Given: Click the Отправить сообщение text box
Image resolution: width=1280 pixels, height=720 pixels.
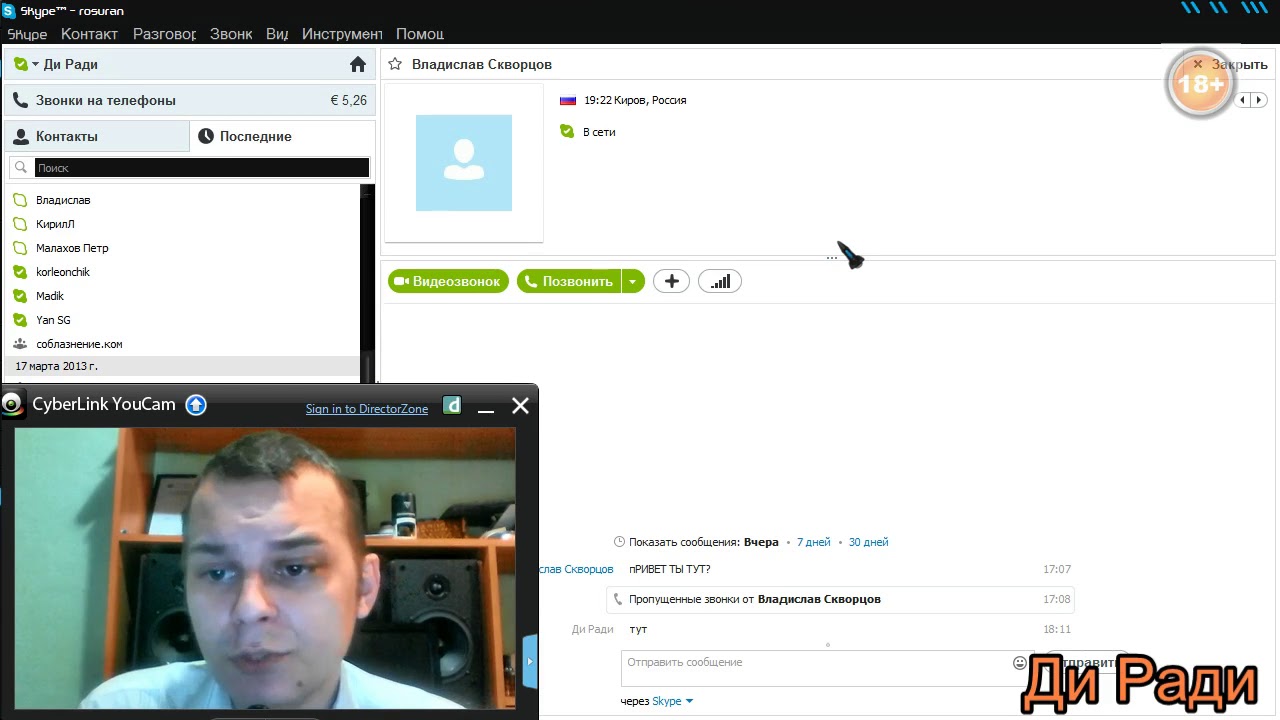Looking at the screenshot, I should 816,669.
